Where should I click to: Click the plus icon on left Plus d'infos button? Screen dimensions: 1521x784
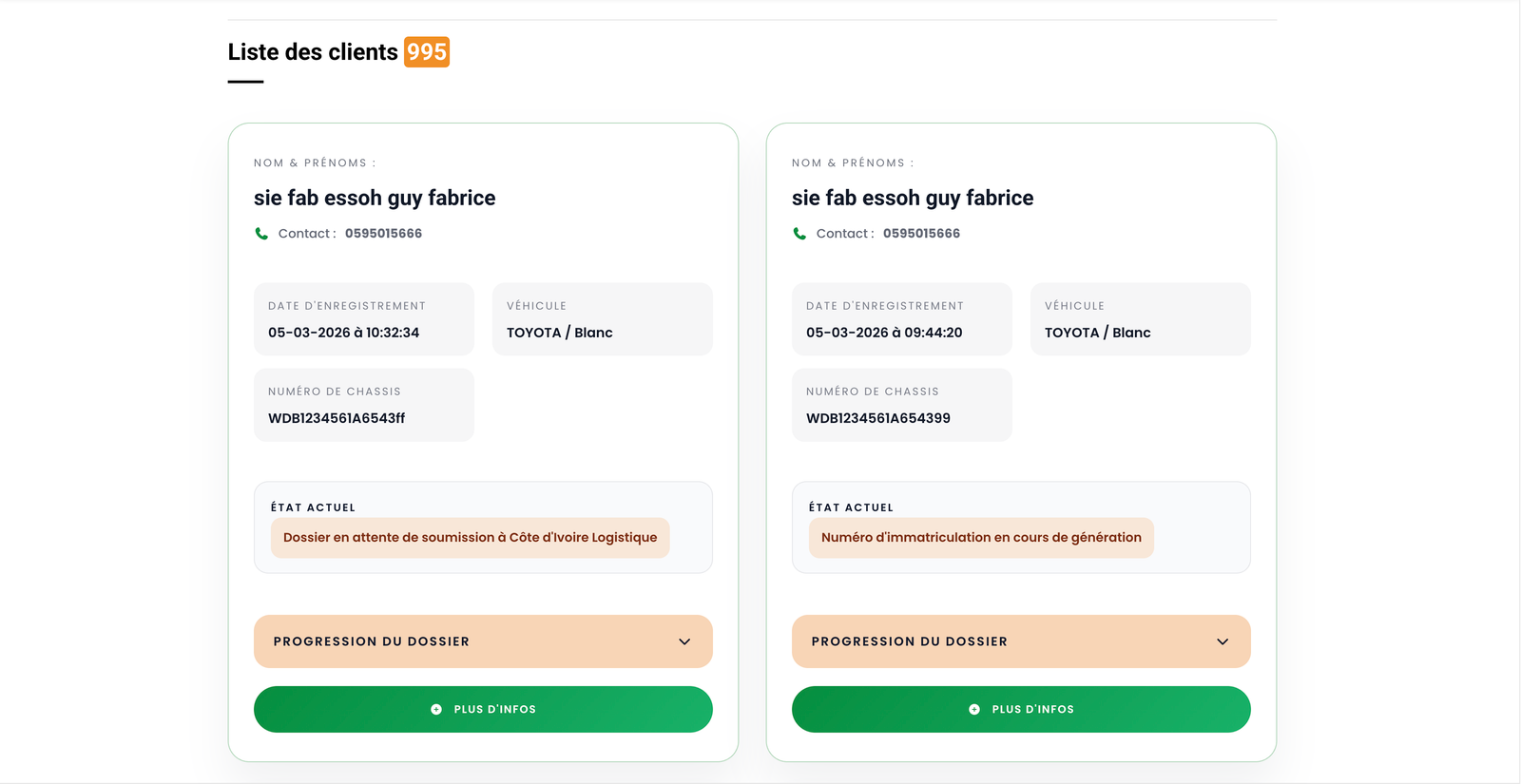[436, 710]
